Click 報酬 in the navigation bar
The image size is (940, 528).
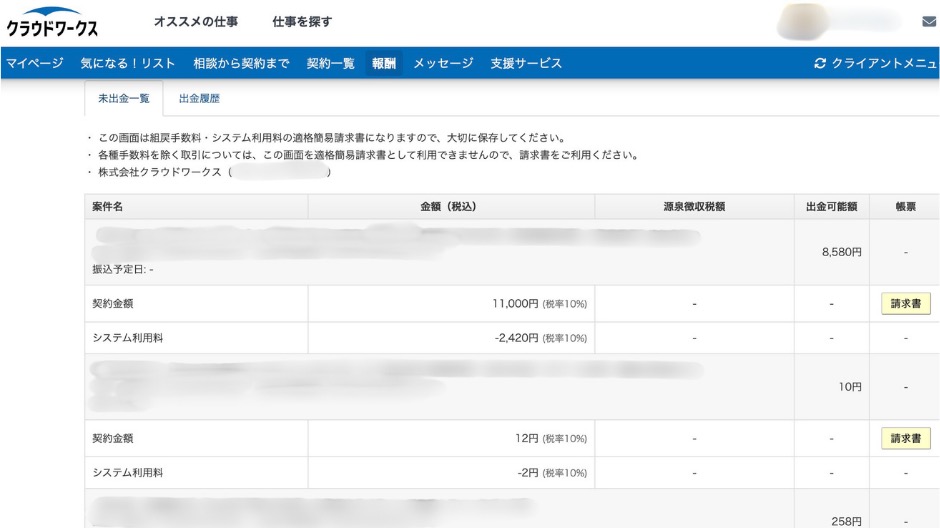383,63
